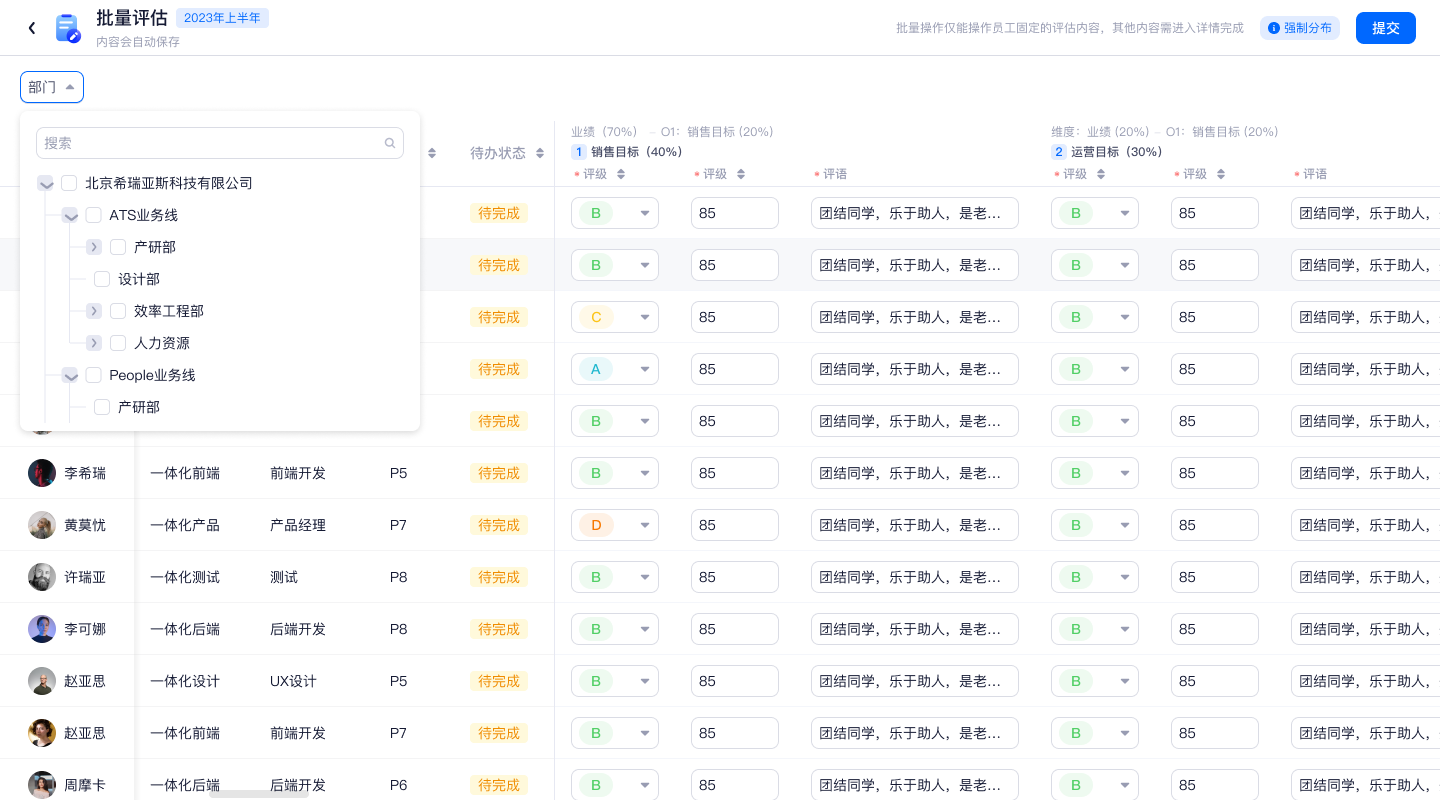Viewport: 1440px width, 800px height.
Task: Select People业务线 in the department tree
Action: coord(94,375)
